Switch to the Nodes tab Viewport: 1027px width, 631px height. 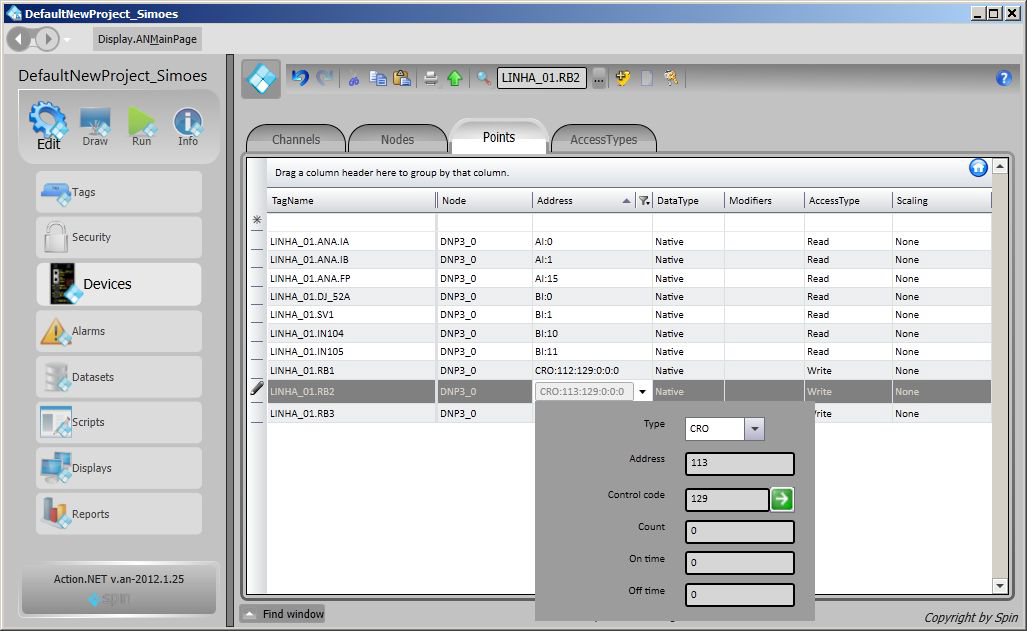397,140
